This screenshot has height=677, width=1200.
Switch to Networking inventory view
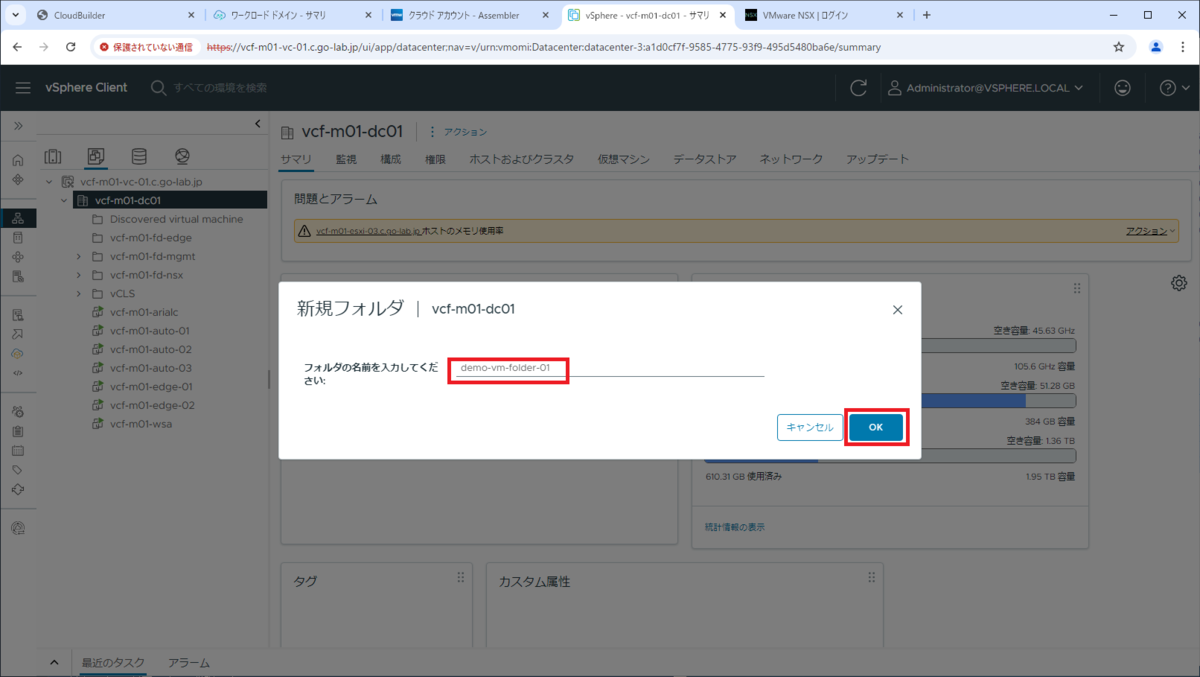182,157
